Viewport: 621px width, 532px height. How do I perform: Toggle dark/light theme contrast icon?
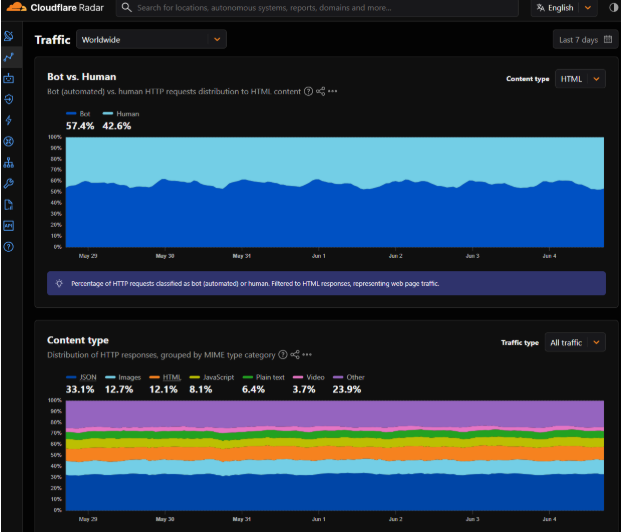tap(613, 8)
